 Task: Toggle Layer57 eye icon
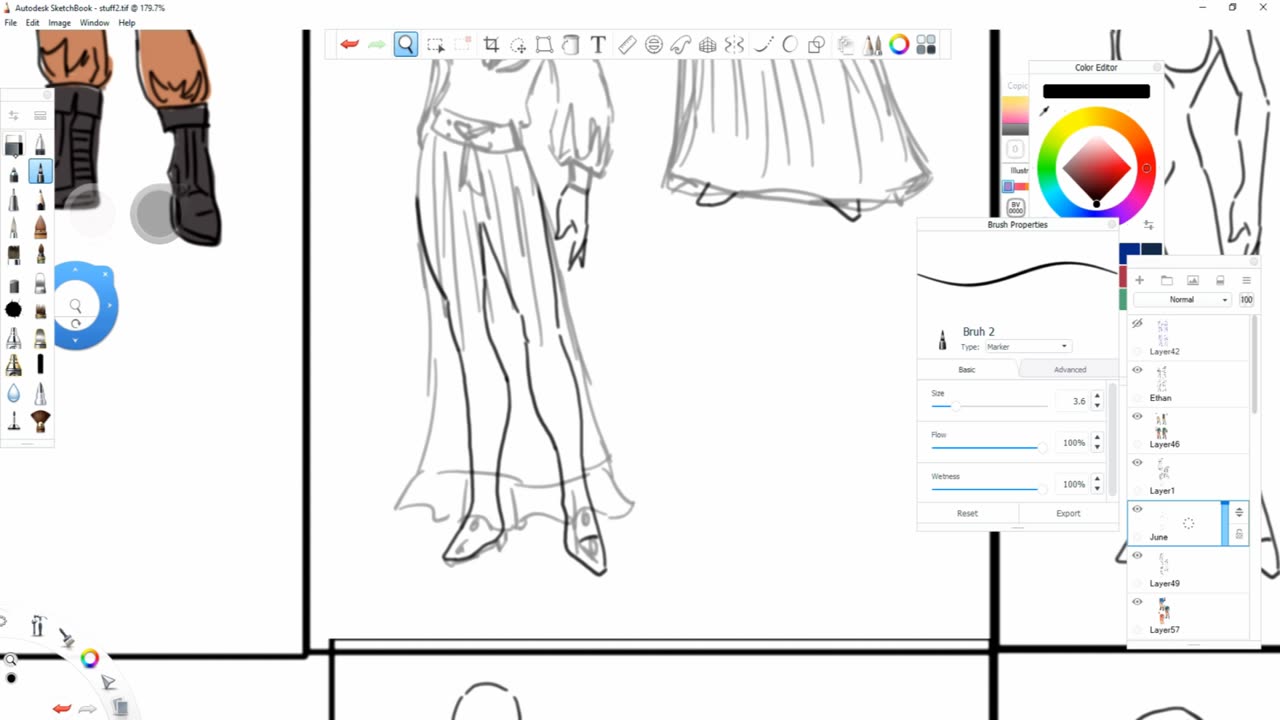click(1137, 602)
